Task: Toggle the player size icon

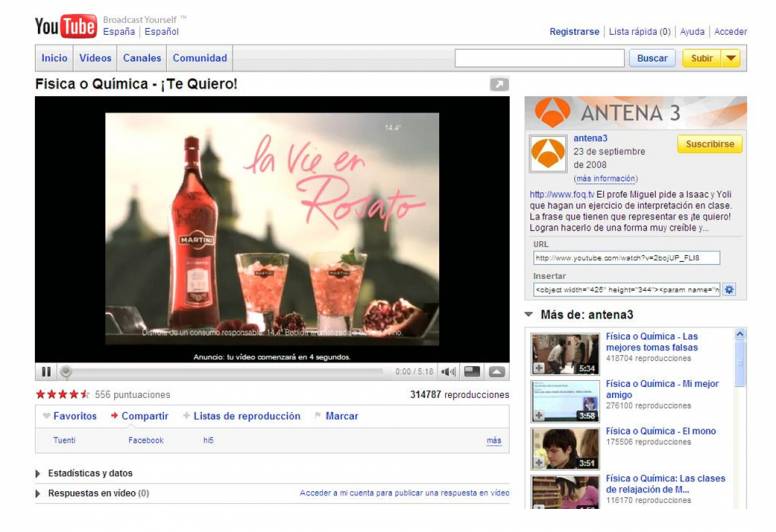Action: [x=472, y=372]
